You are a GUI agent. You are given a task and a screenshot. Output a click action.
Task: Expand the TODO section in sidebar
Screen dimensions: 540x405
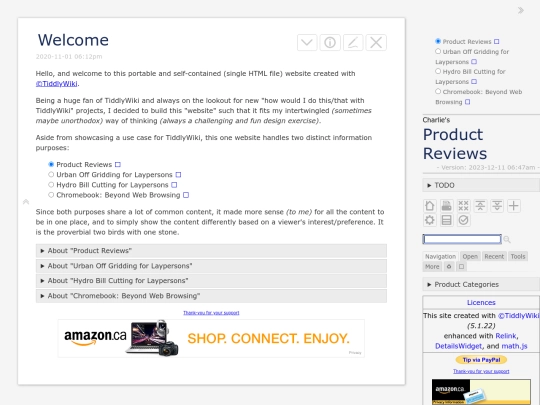pyautogui.click(x=481, y=185)
